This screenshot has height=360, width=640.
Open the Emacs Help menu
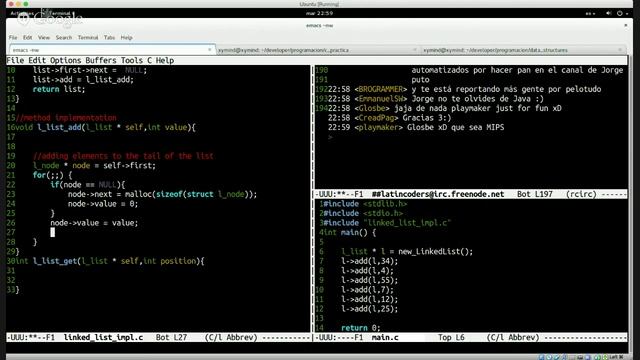pos(165,60)
